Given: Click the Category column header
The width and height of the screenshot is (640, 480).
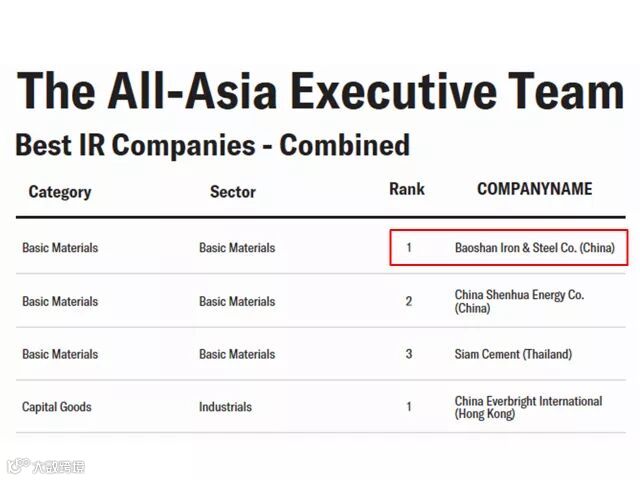Looking at the screenshot, I should pyautogui.click(x=60, y=192).
